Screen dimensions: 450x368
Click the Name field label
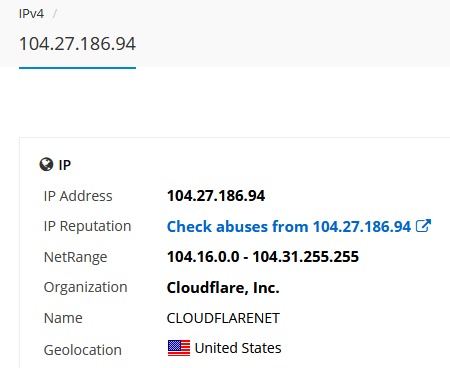click(63, 318)
